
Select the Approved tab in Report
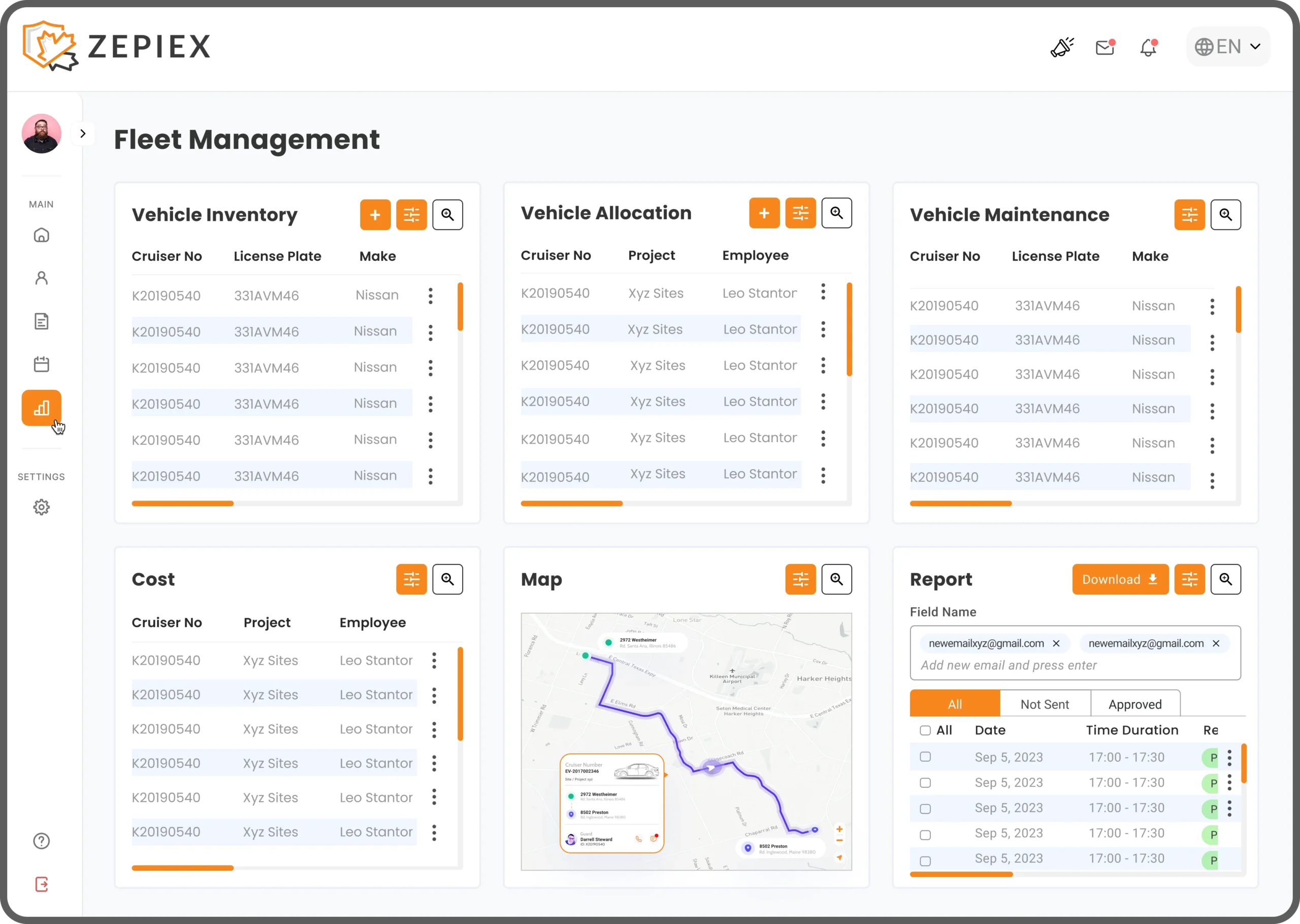pyautogui.click(x=1135, y=704)
